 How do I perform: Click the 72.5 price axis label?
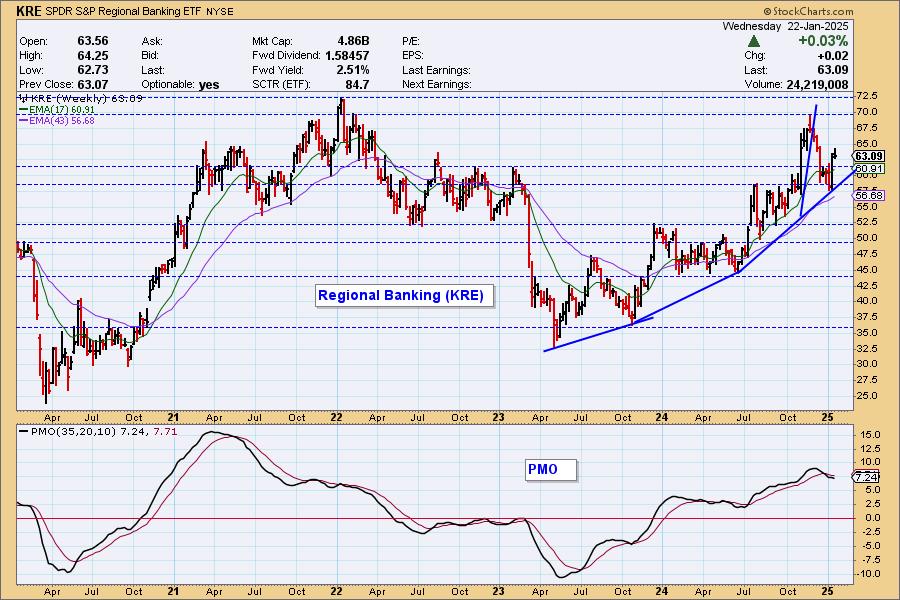867,95
